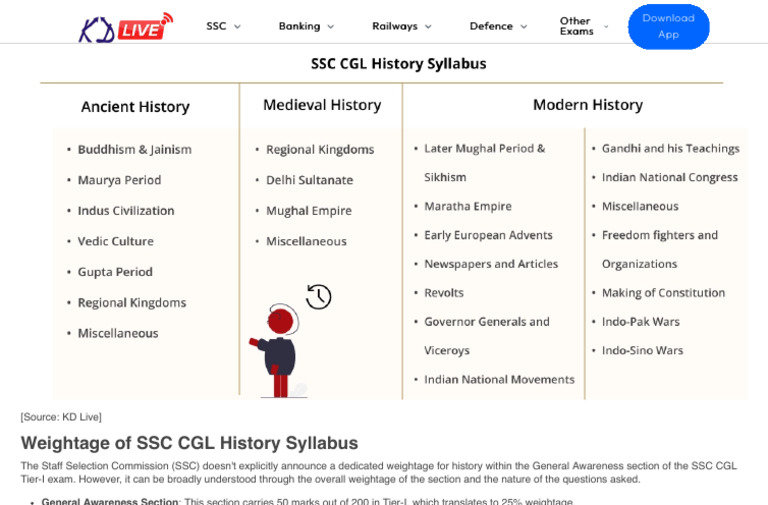Click the clock history icon

(x=318, y=297)
